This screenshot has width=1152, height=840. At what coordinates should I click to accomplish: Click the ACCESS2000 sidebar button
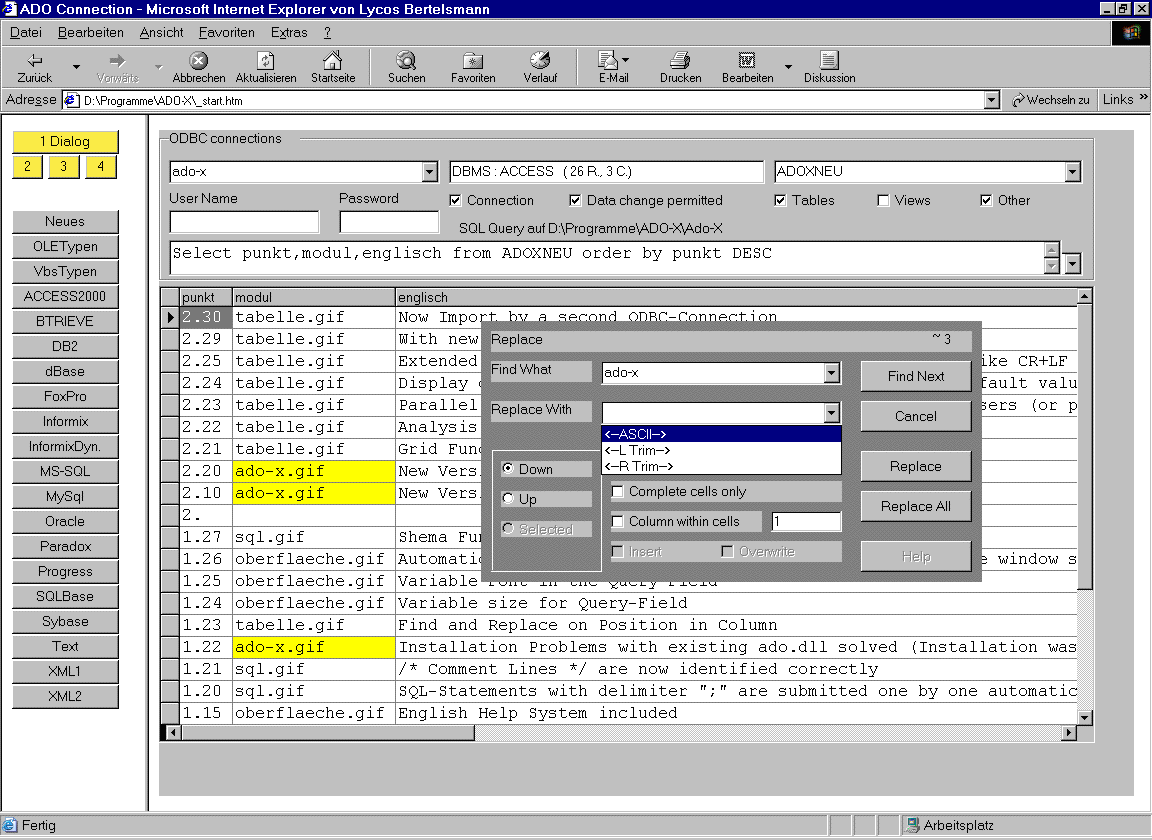click(65, 296)
